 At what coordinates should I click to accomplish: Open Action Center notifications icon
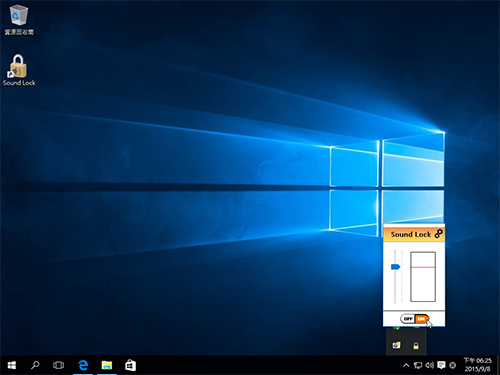click(441, 365)
